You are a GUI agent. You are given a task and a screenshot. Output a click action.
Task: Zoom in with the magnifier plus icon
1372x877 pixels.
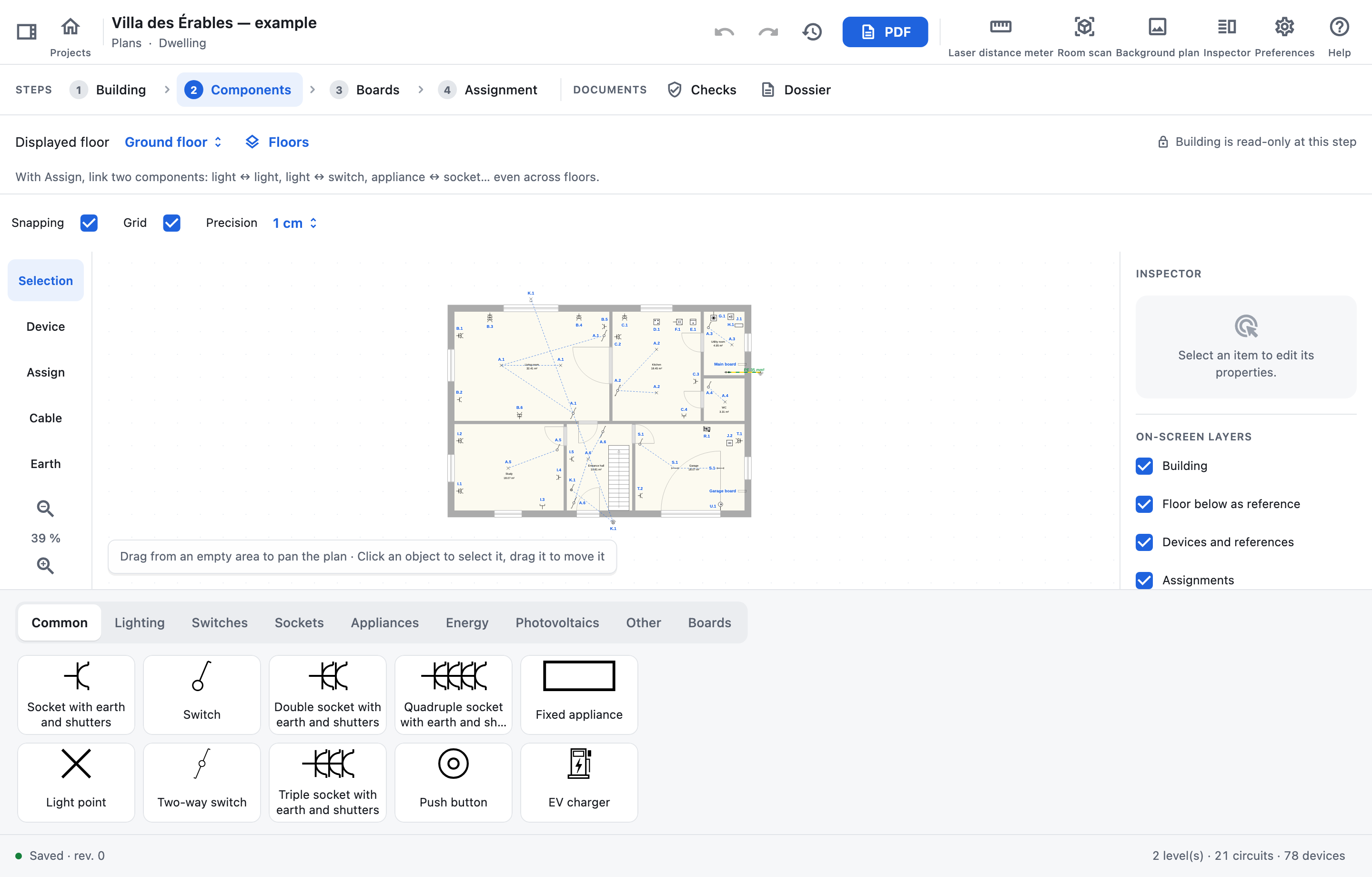point(46,565)
